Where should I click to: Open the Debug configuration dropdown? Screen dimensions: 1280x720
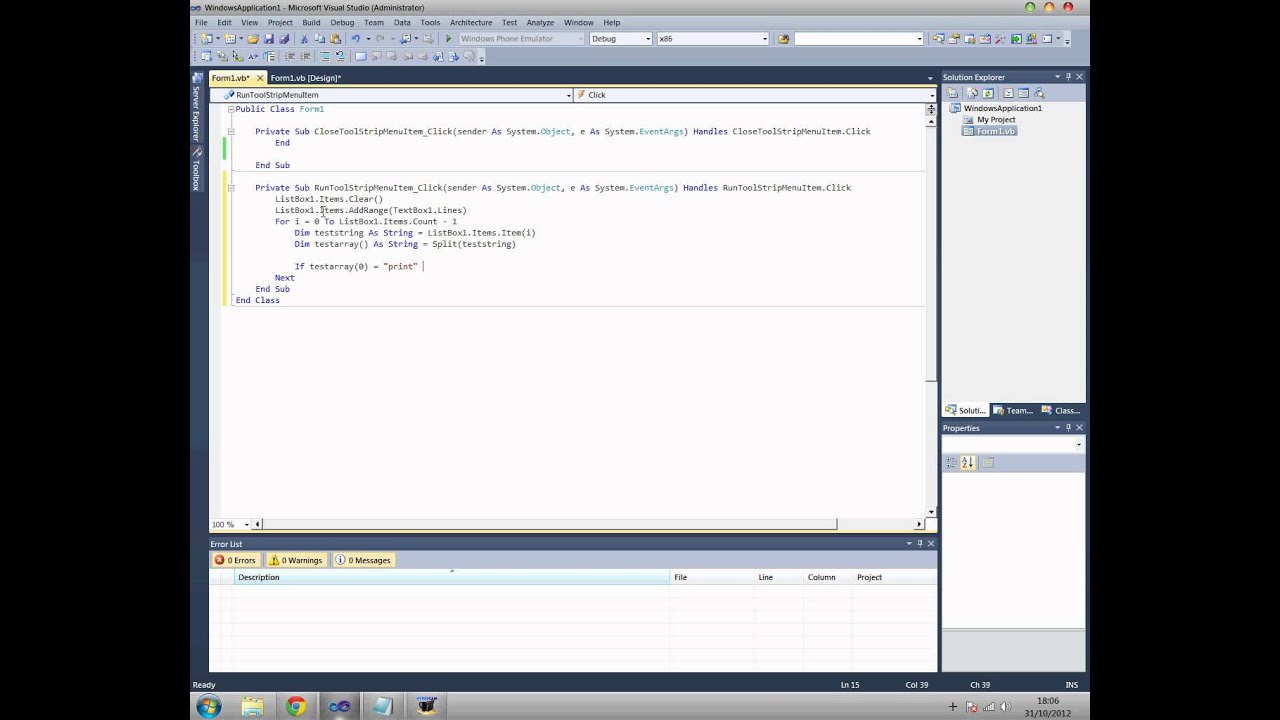(647, 39)
